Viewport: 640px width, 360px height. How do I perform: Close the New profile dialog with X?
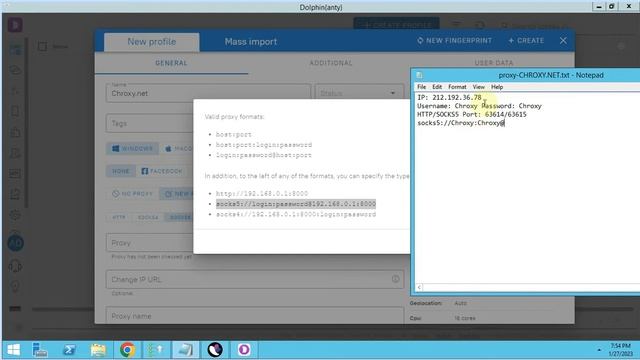tap(563, 40)
